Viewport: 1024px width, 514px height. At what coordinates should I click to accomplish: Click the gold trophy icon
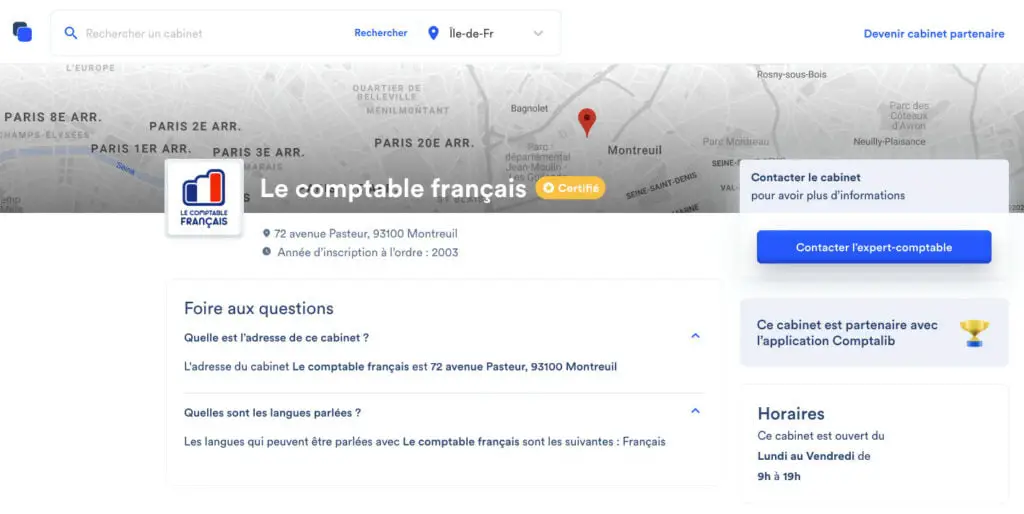coord(974,332)
